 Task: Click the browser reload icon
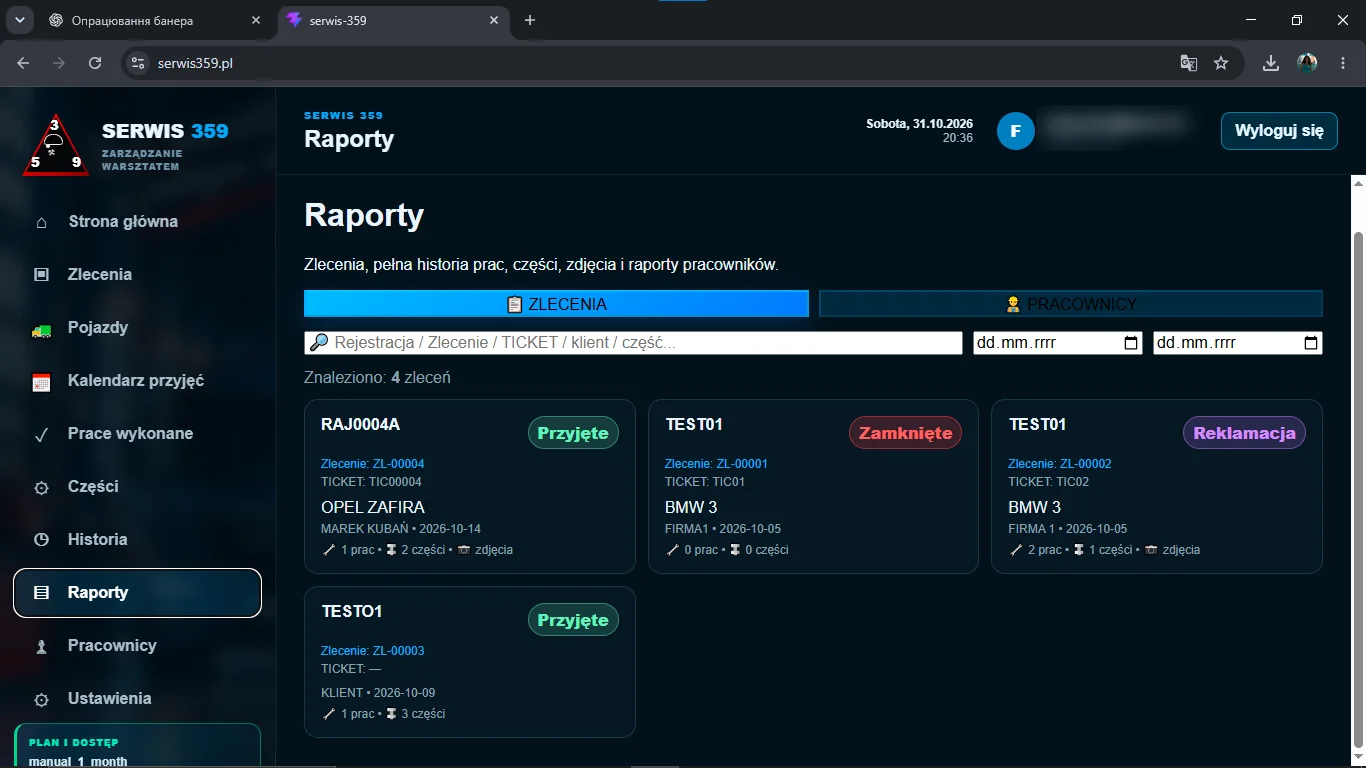[95, 63]
